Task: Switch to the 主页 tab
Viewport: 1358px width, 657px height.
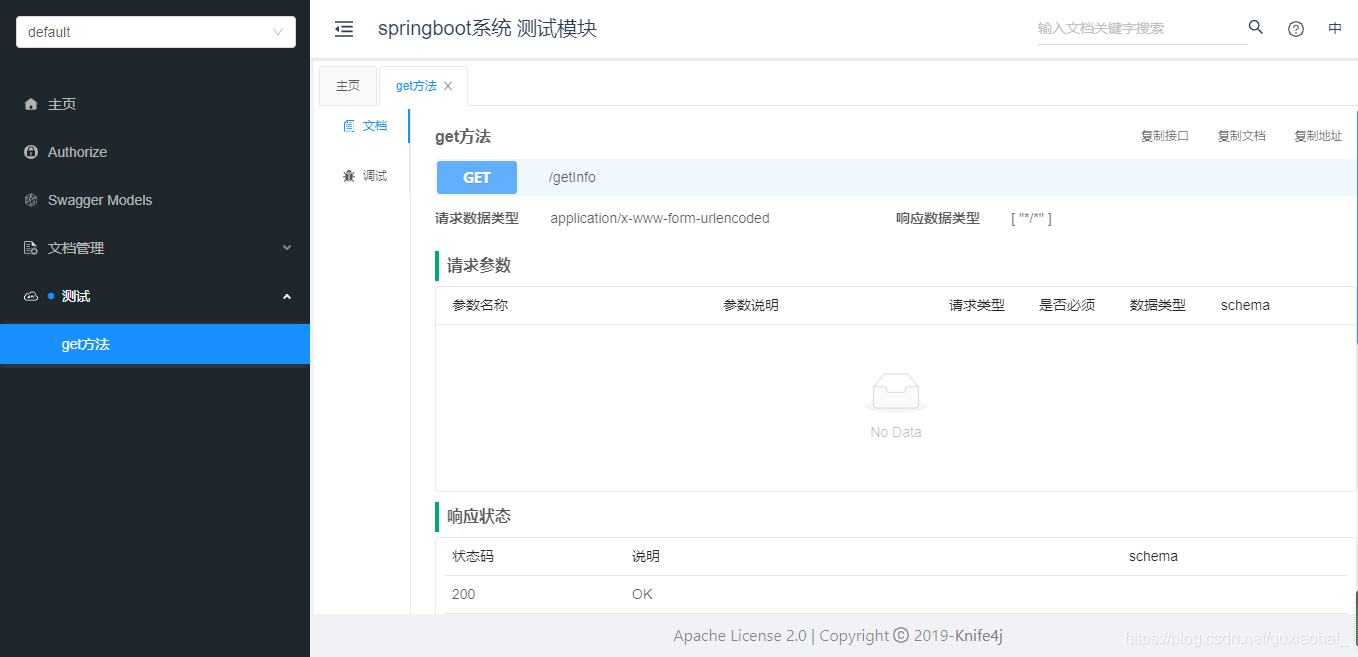Action: (x=348, y=85)
